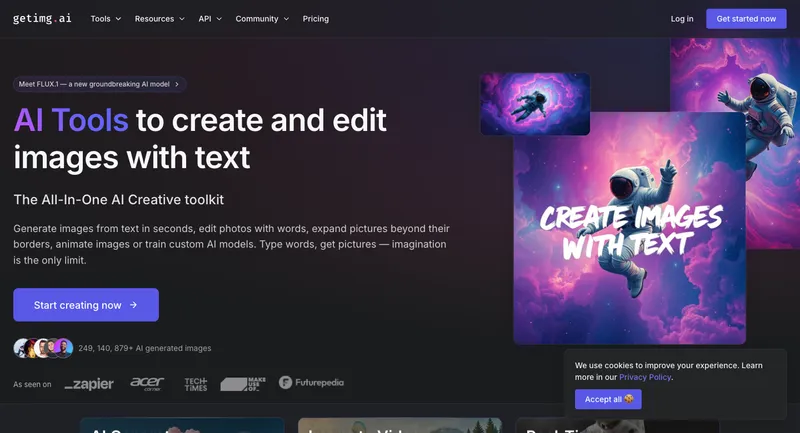Click the Tech Times logo
Screen dimensions: 800x433
pos(195,383)
